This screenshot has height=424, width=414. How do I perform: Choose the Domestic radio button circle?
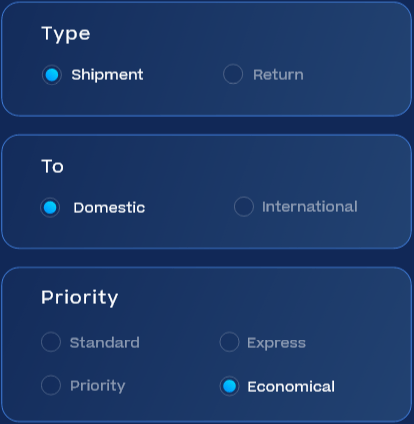(50, 207)
